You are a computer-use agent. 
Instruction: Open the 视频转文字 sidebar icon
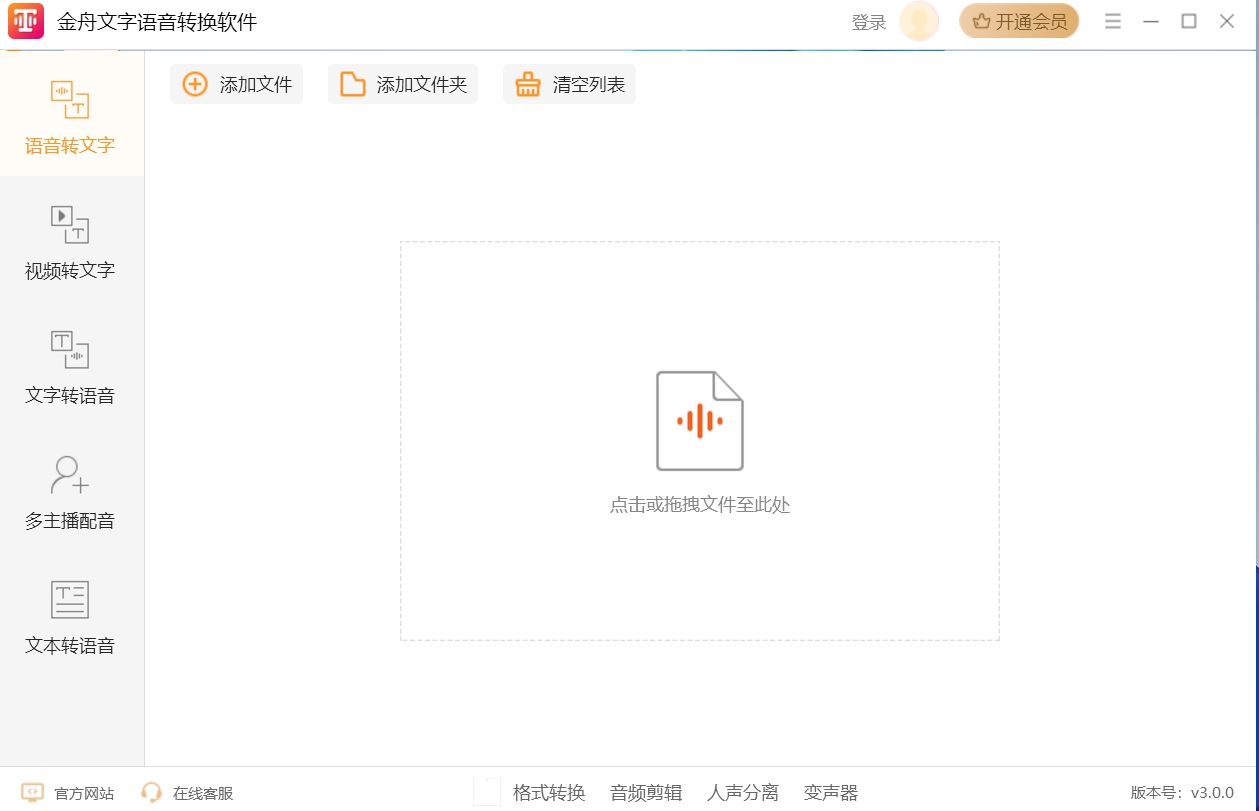pos(70,225)
